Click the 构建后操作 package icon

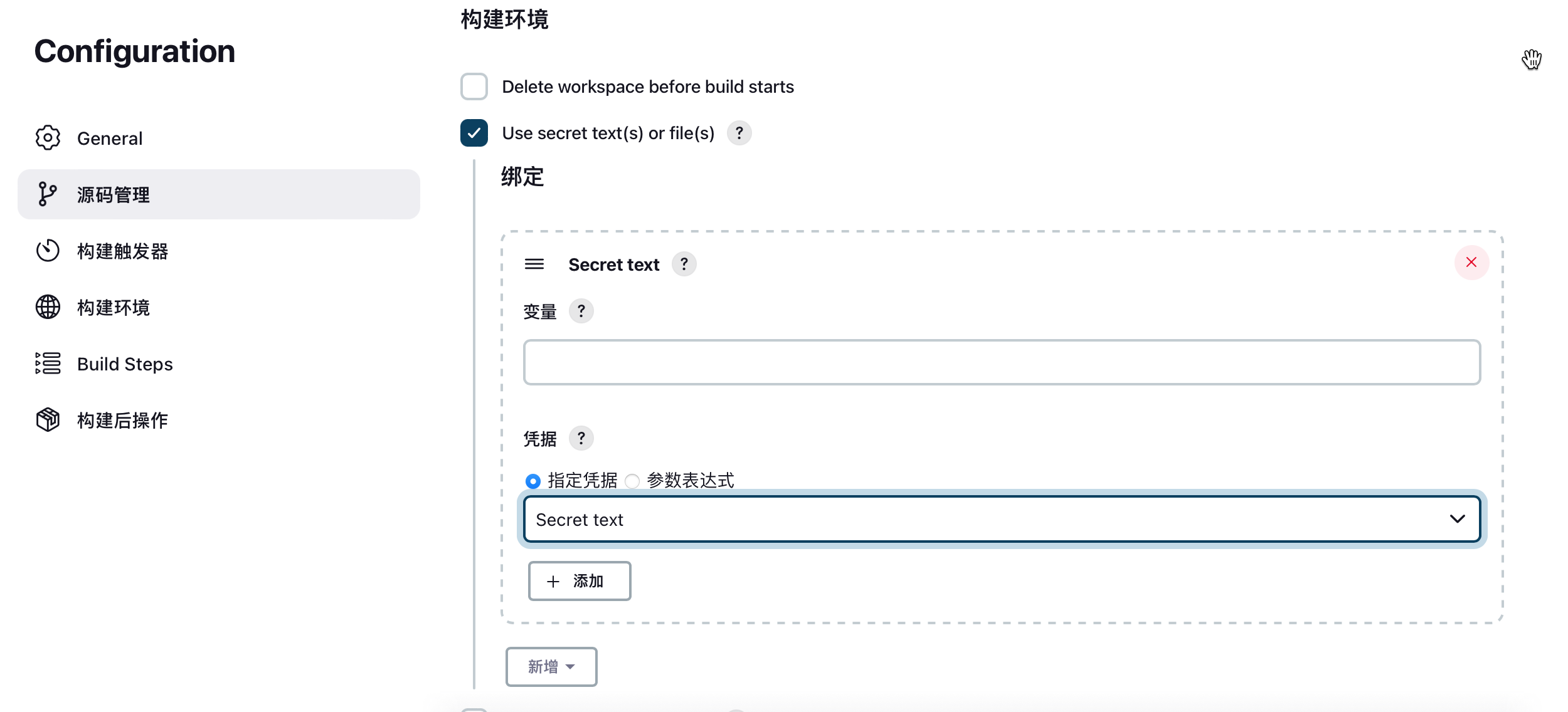click(48, 420)
